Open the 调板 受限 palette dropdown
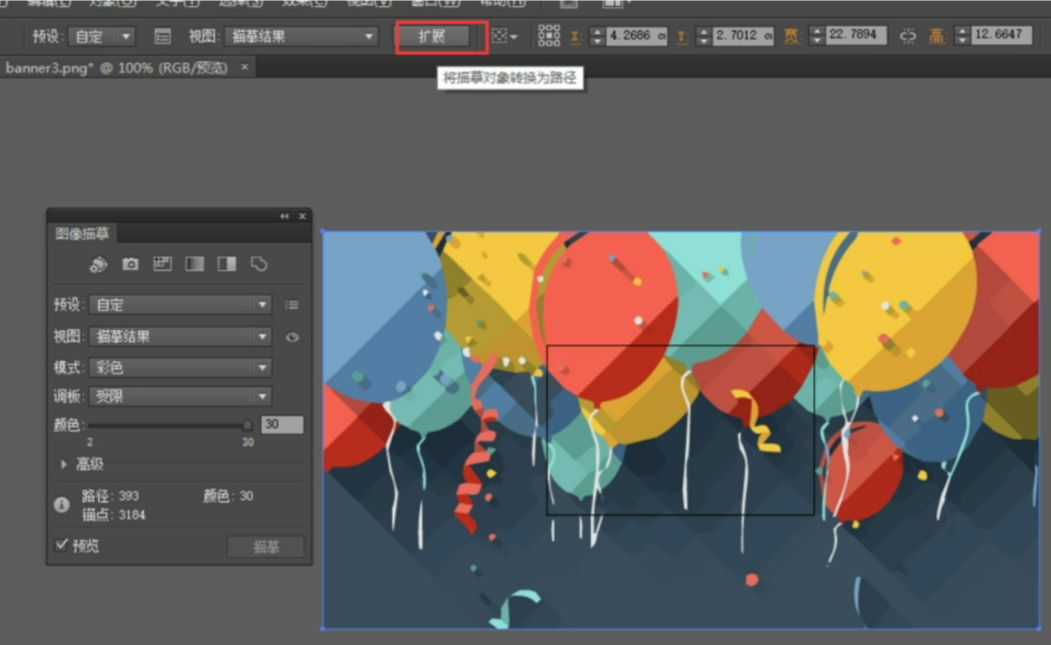This screenshot has width=1051, height=645. tap(180, 396)
